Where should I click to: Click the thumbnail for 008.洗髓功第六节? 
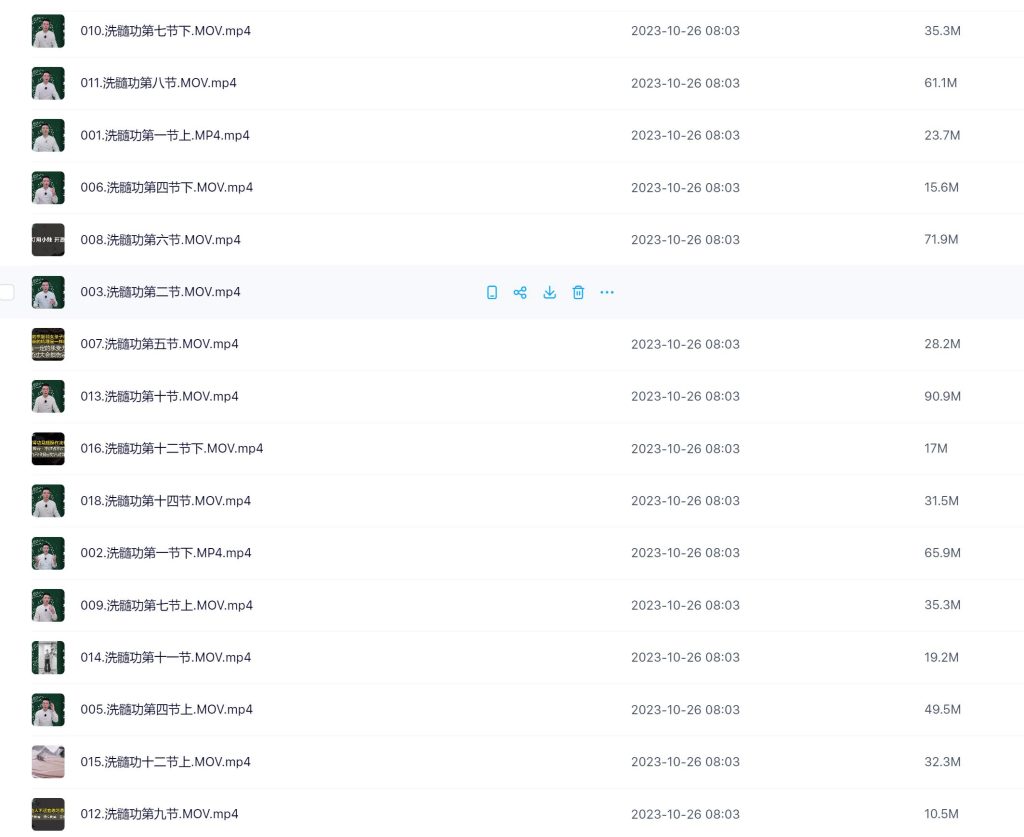(48, 240)
